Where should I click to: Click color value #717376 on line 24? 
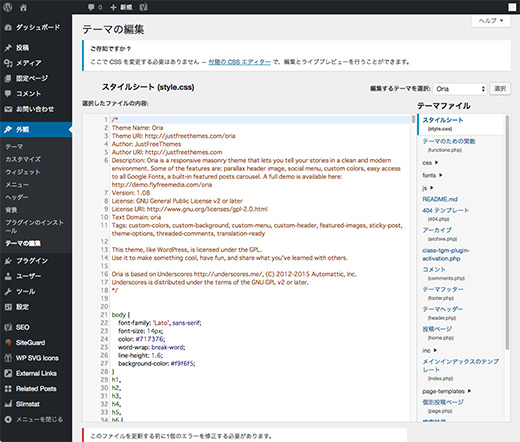[150, 339]
